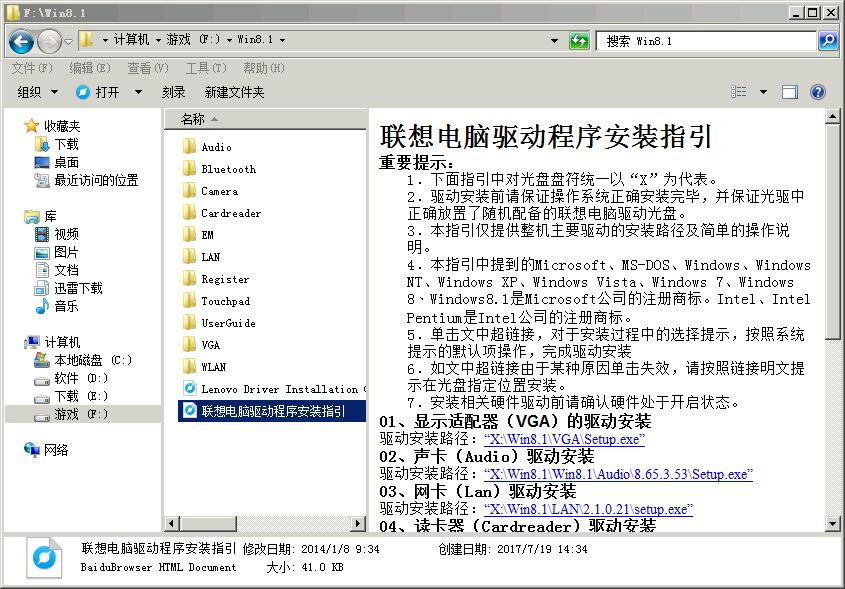Open the recent pages dropdown beside Forward
Image resolution: width=845 pixels, height=589 pixels.
tap(68, 41)
